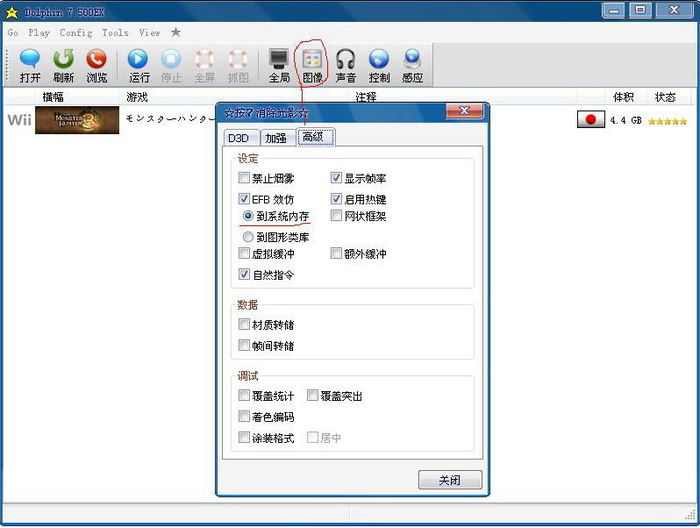
Task: Enable 覆盖突出 checkbox
Action: pyautogui.click(x=312, y=395)
